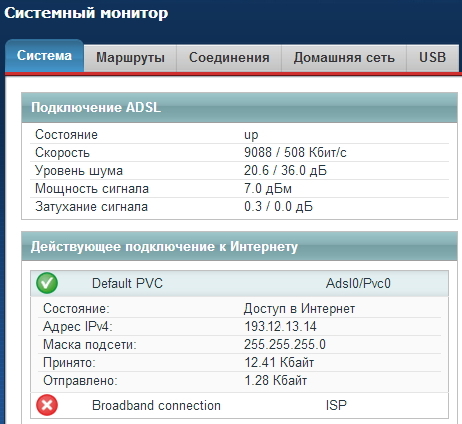Click the ISP interface label
The height and width of the screenshot is (424, 462).
336,405
